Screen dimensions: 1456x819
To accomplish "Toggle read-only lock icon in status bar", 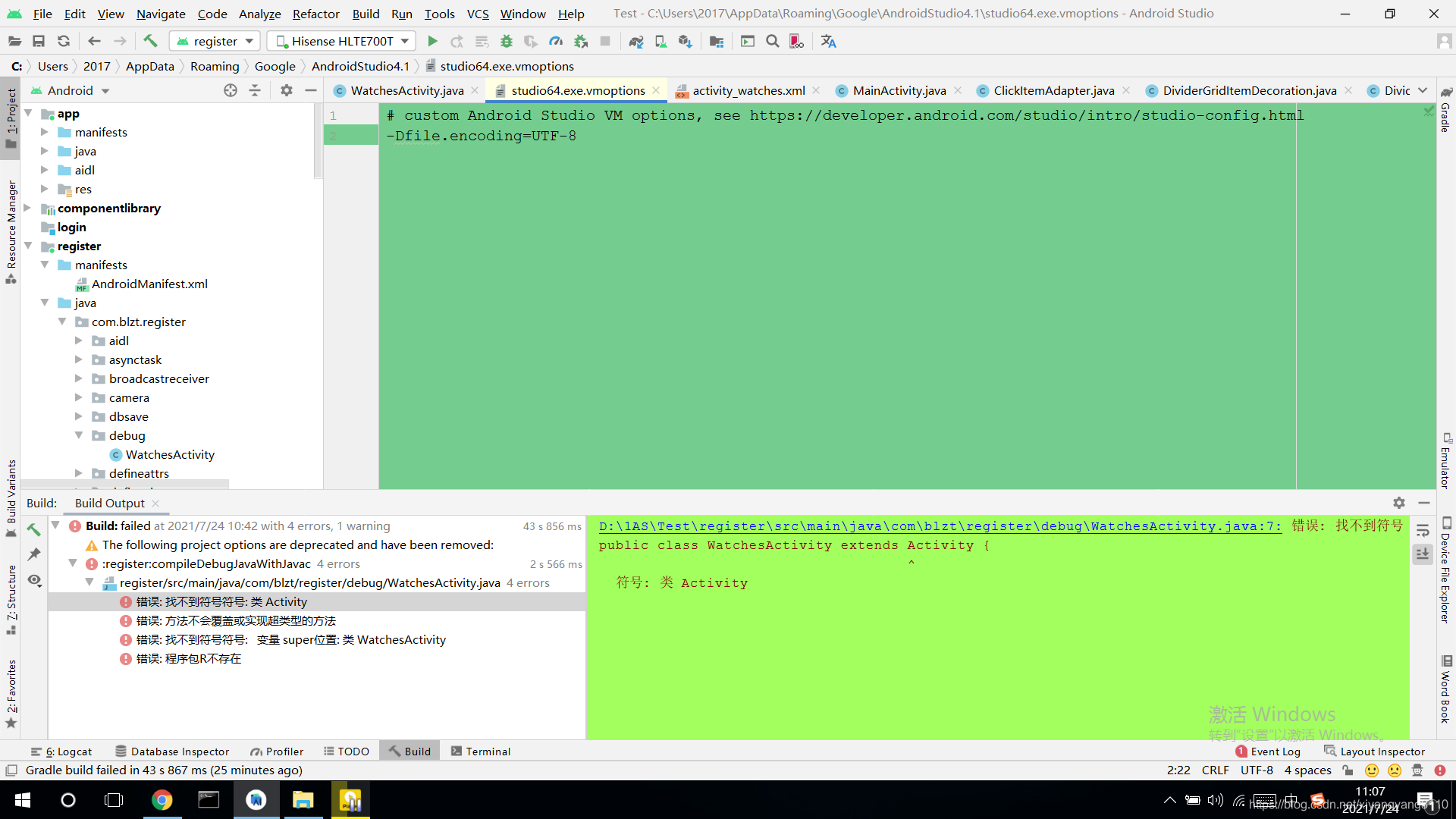I will tap(1348, 770).
